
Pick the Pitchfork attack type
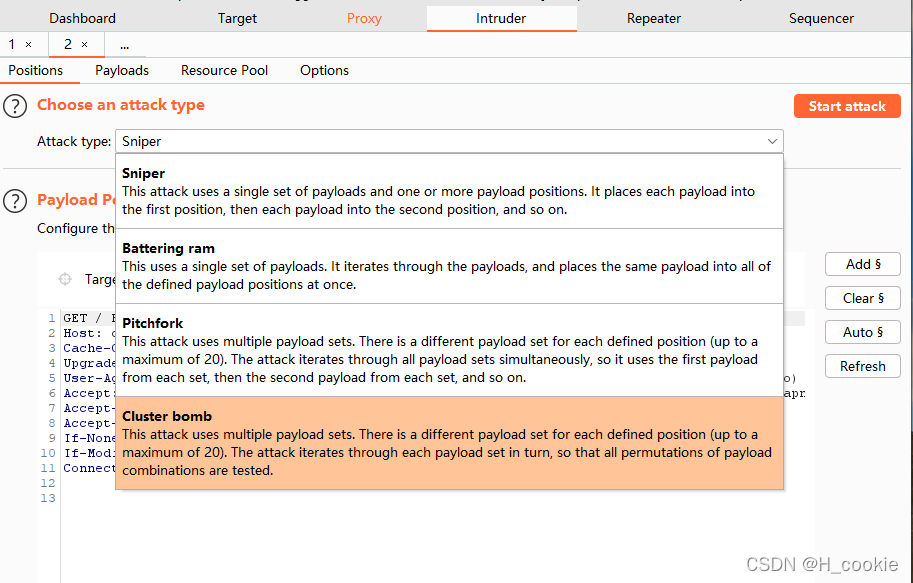point(450,350)
